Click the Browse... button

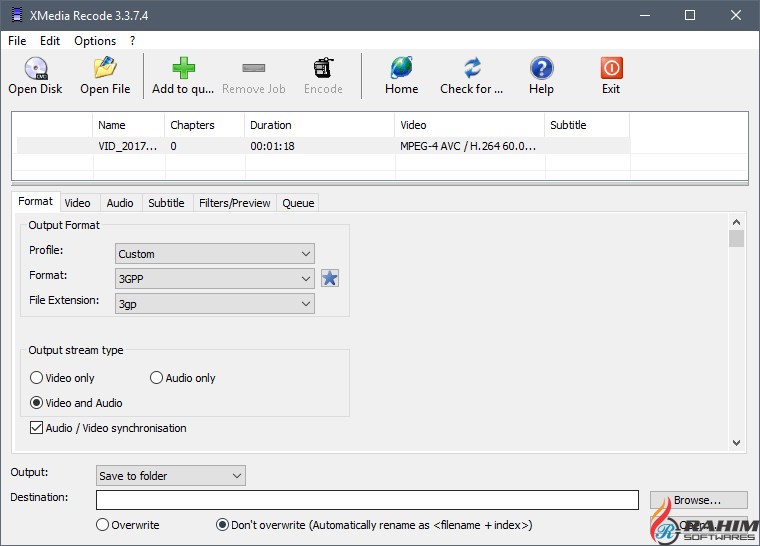pos(697,500)
